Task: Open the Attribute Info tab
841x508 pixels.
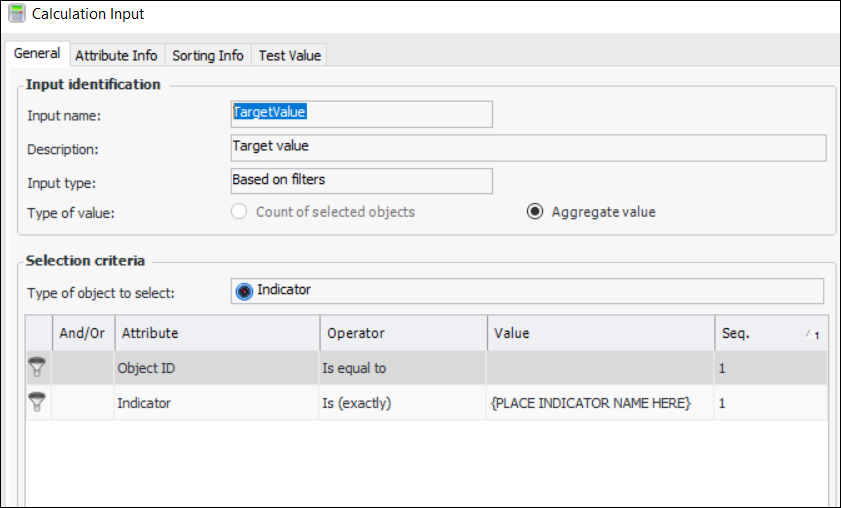Action: [116, 55]
